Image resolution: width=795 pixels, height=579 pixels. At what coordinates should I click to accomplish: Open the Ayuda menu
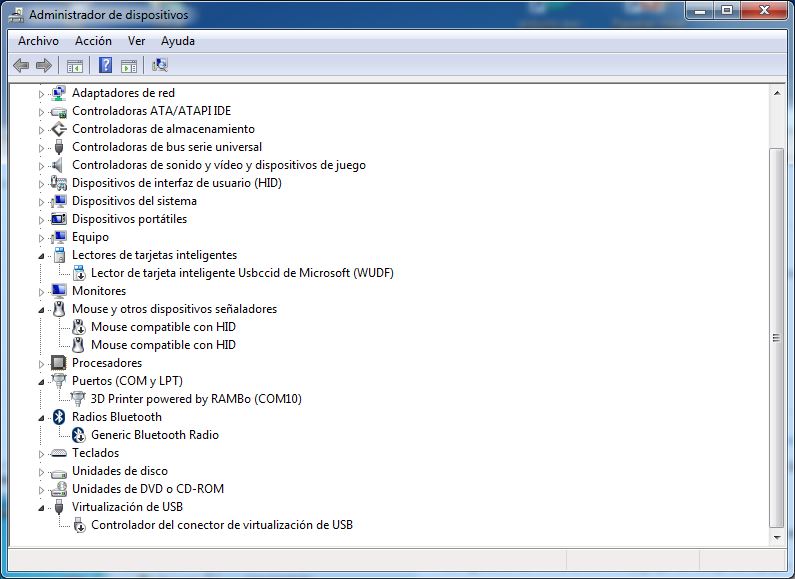coord(178,41)
